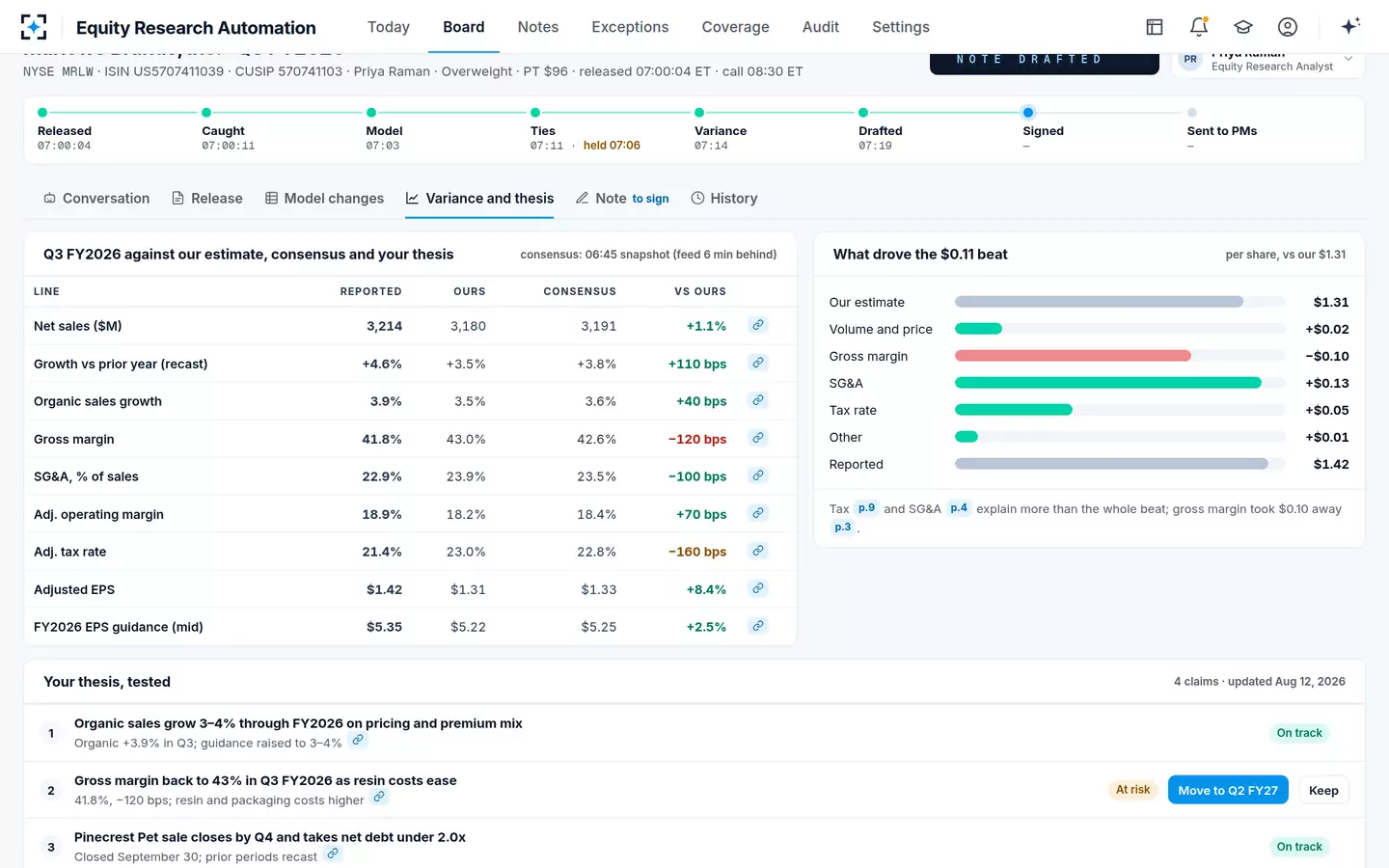Click the layout panel icon in header

click(1155, 27)
